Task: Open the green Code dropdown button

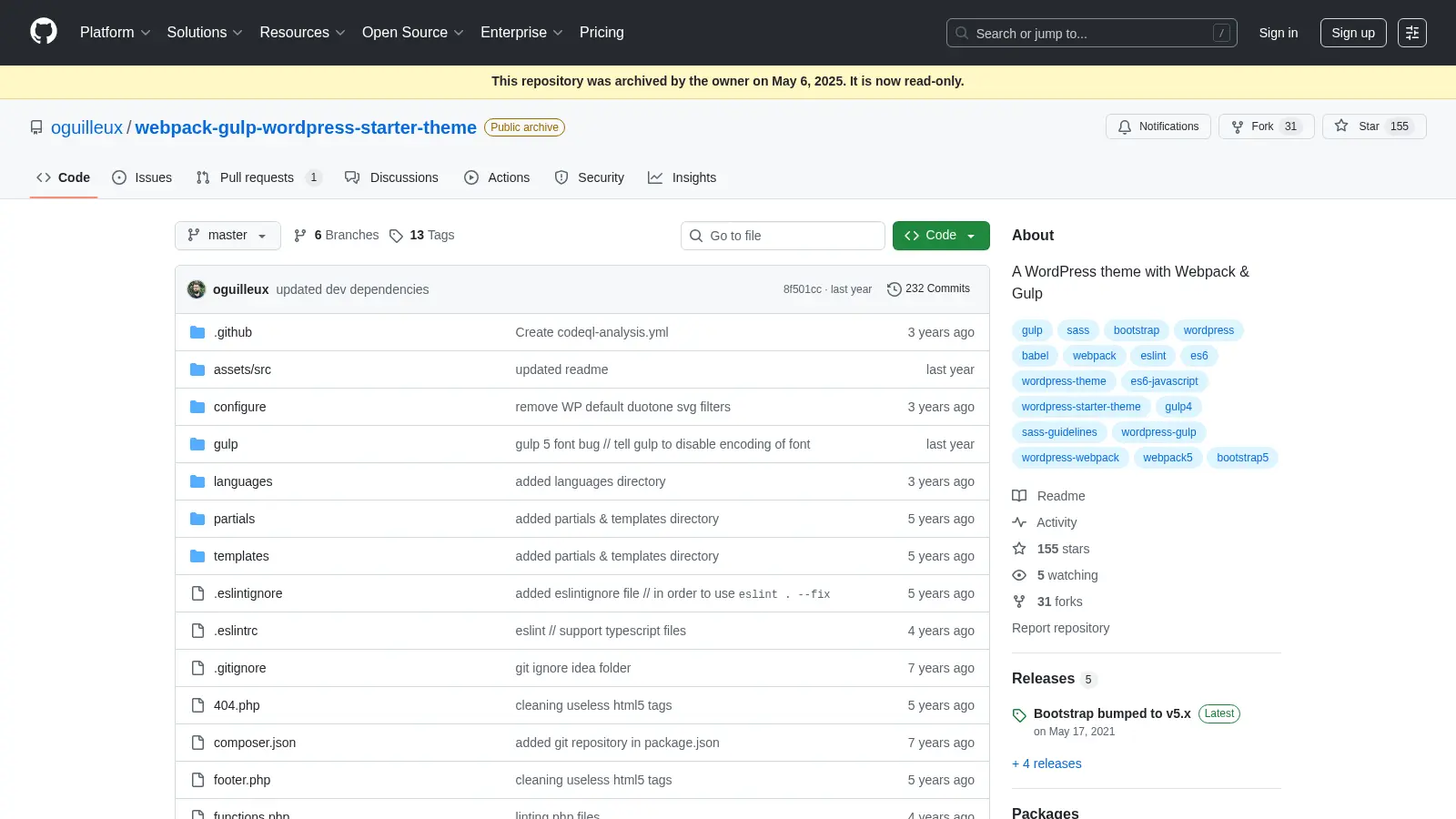Action: [941, 236]
